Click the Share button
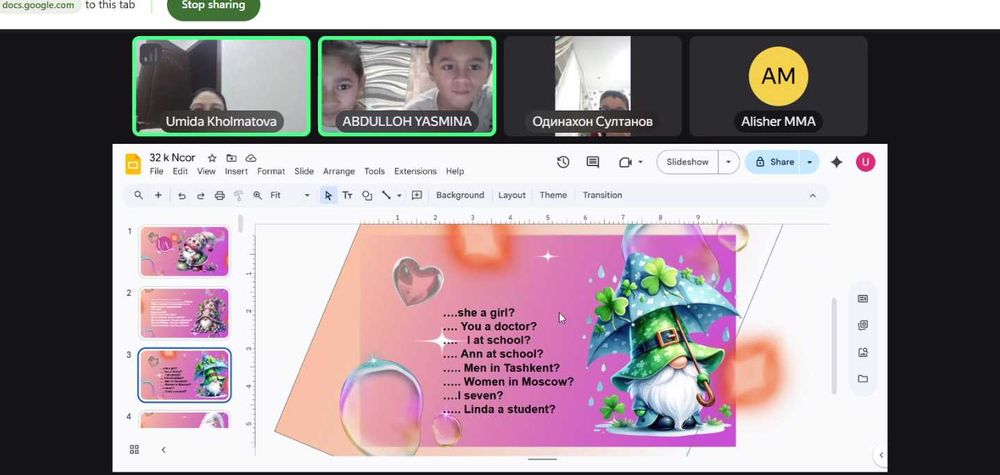 coord(774,162)
